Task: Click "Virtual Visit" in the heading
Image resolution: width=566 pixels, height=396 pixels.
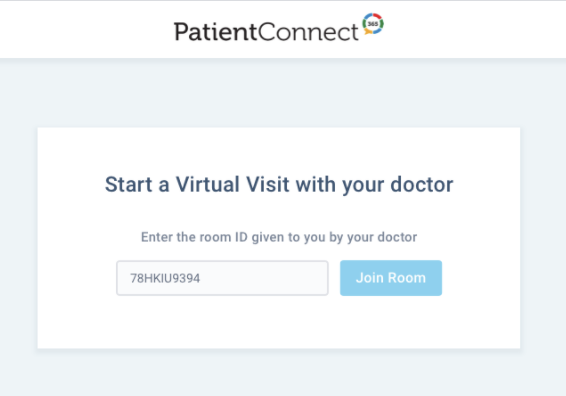Action: [232, 184]
